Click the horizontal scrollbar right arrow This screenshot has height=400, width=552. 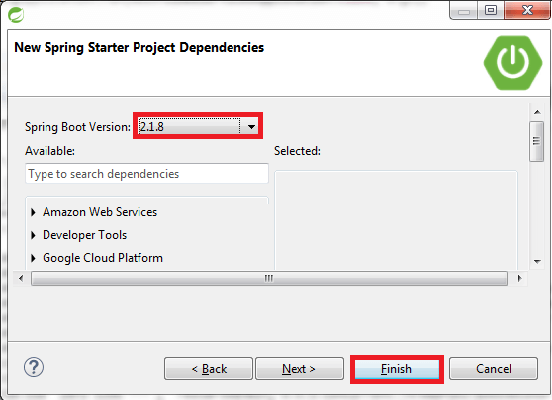[x=519, y=279]
